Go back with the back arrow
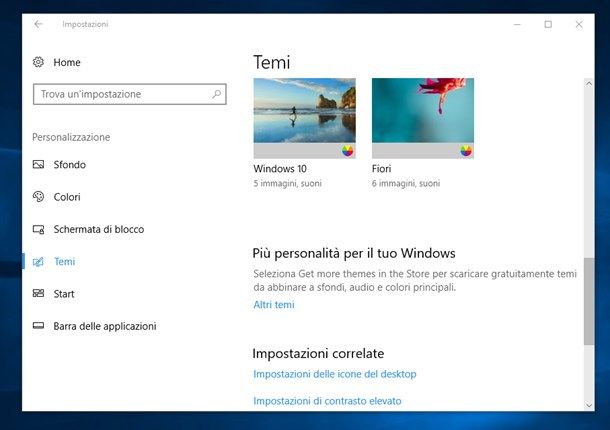 [x=38, y=24]
